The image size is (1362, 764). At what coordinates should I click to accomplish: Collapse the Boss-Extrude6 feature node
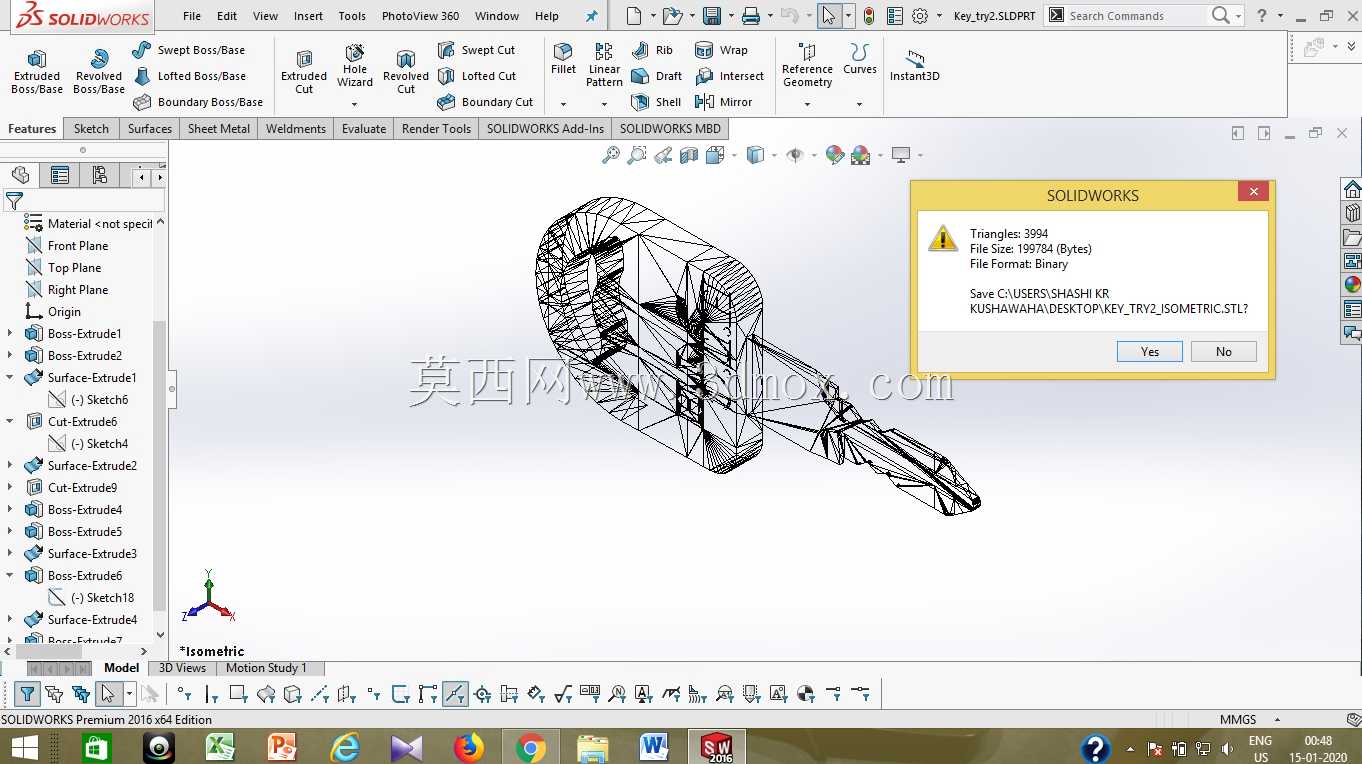(x=10, y=576)
